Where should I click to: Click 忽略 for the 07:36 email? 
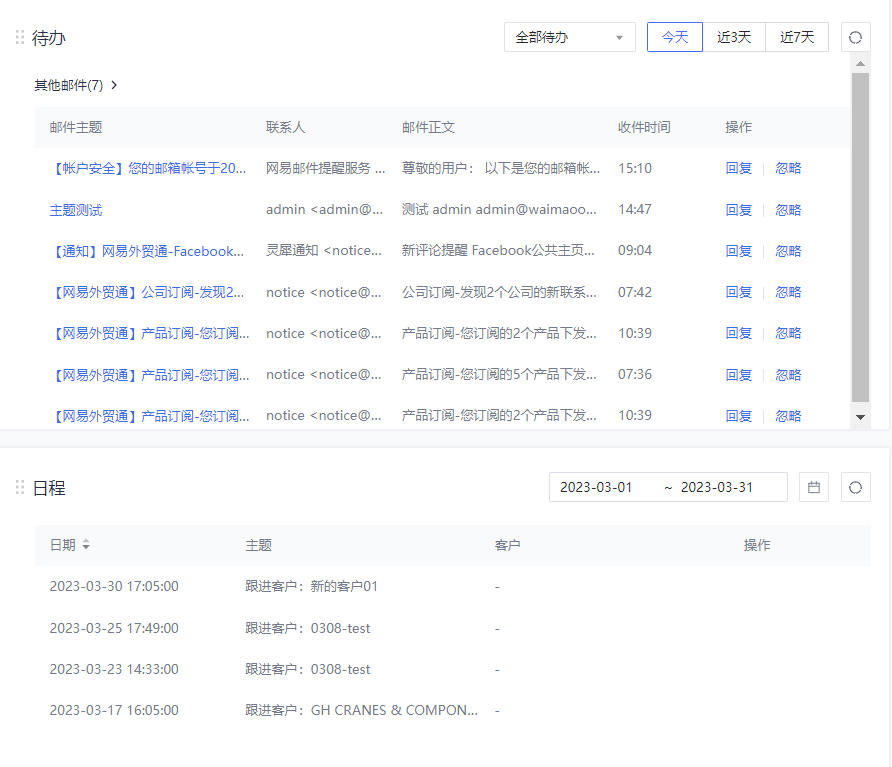[x=788, y=375]
